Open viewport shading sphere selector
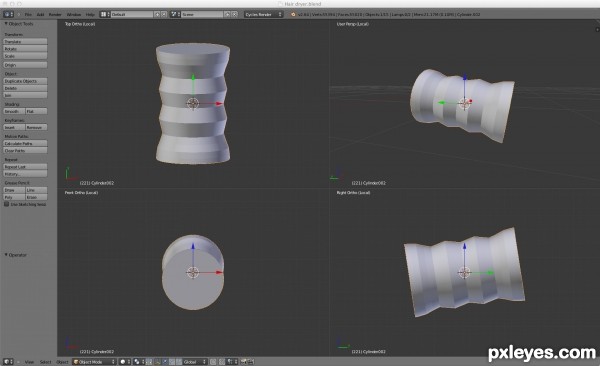The width and height of the screenshot is (600, 366). point(125,362)
